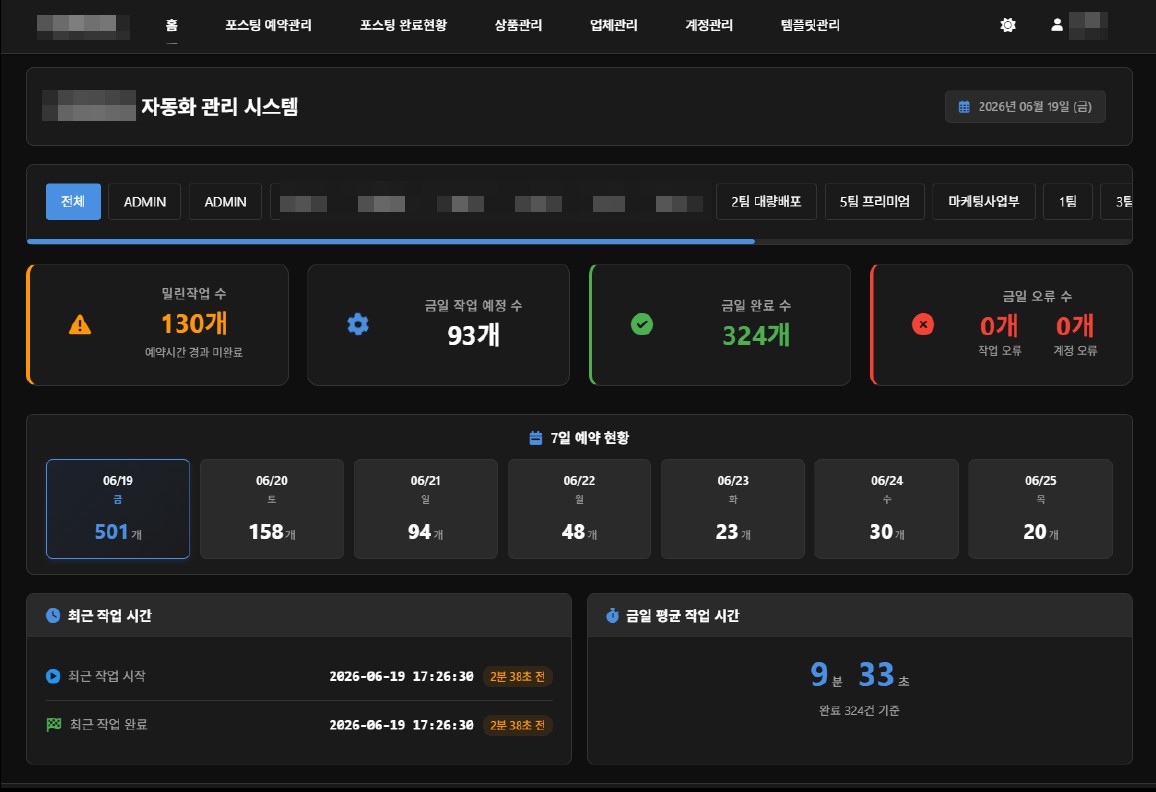Viewport: 1156px width, 792px height.
Task: Open the 포스팅 예약관리 menu
Action: coord(268,25)
